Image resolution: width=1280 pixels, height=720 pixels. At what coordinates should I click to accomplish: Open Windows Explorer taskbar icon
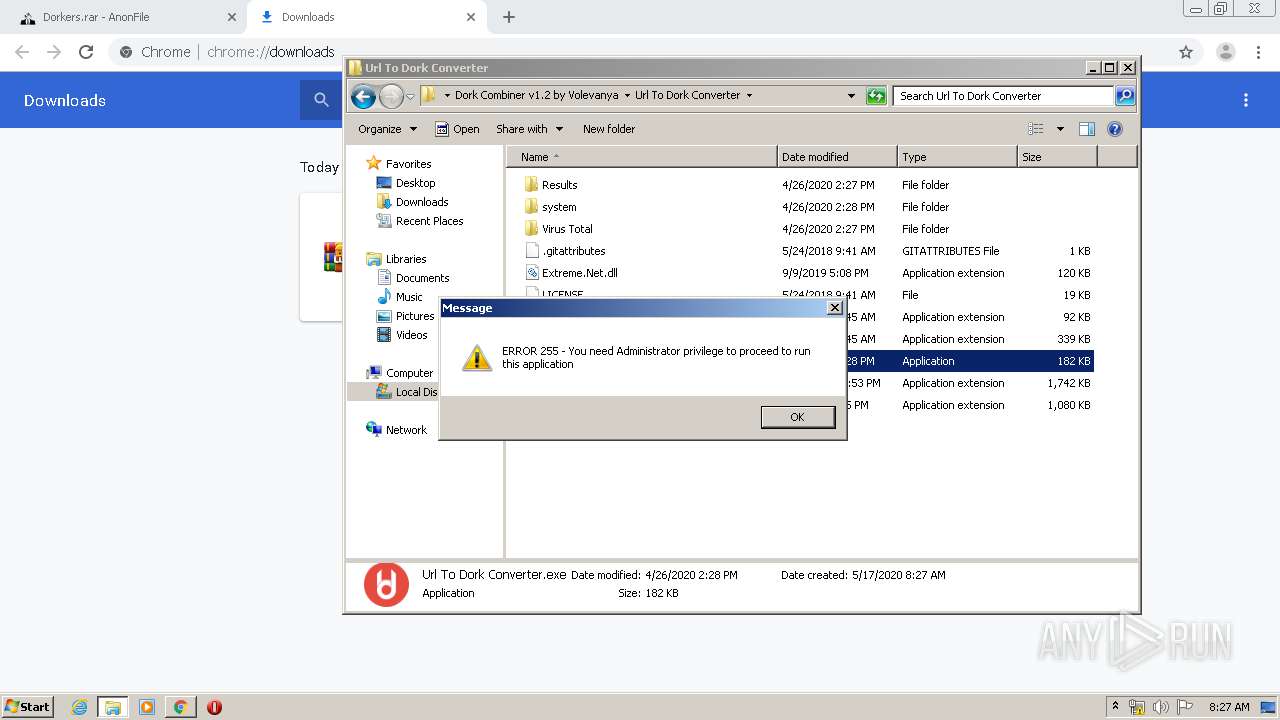pyautogui.click(x=113, y=707)
